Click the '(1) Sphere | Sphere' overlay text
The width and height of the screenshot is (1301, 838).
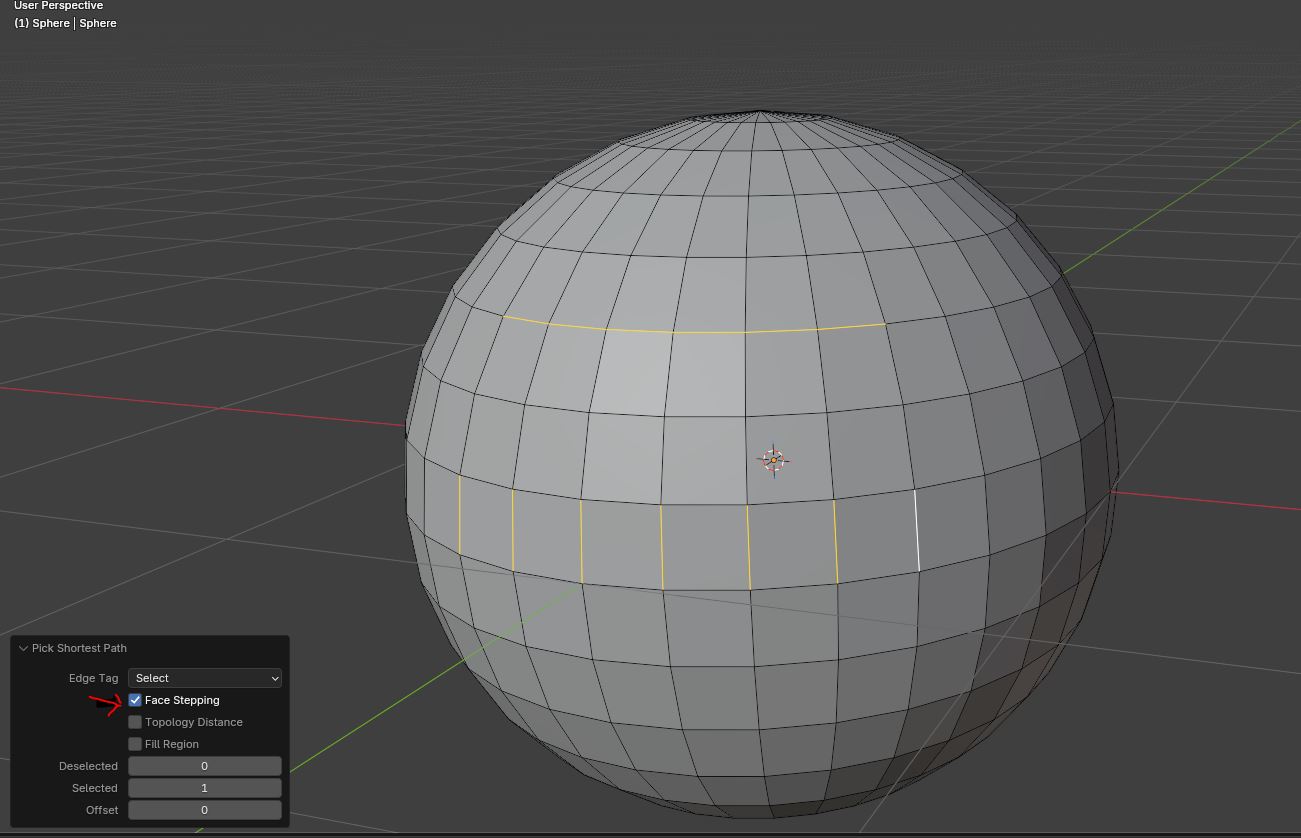tap(65, 23)
